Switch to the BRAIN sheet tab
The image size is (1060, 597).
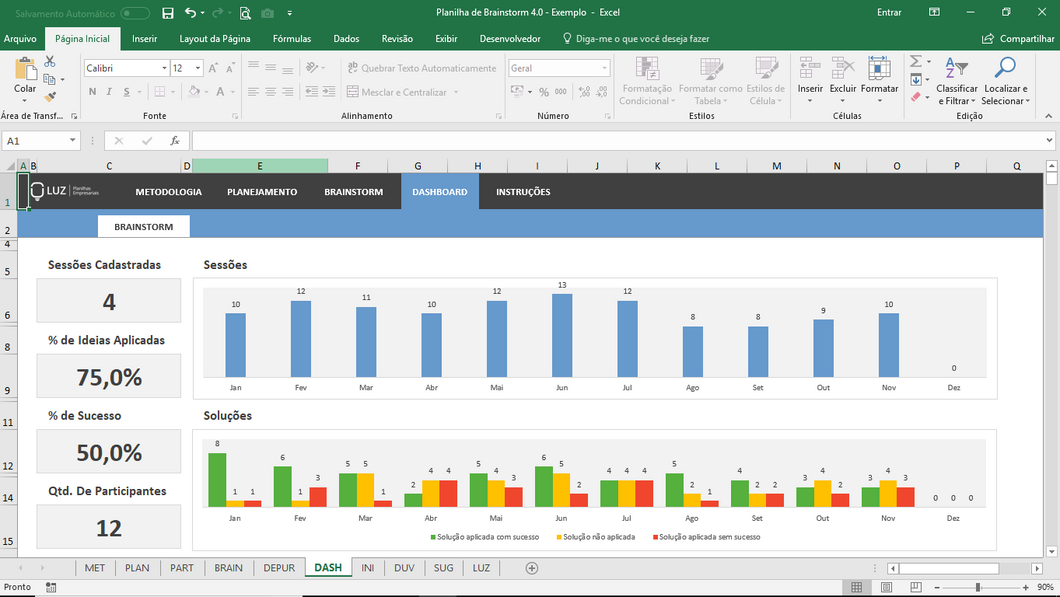point(228,568)
